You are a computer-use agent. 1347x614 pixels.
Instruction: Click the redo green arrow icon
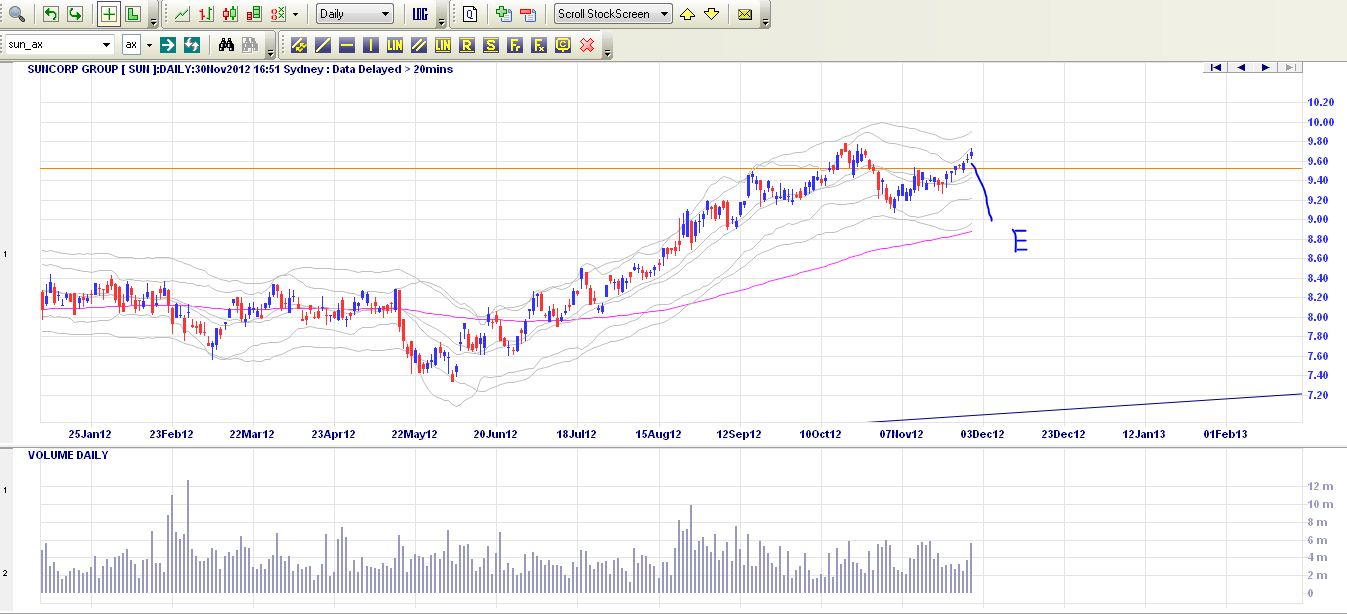[74, 14]
